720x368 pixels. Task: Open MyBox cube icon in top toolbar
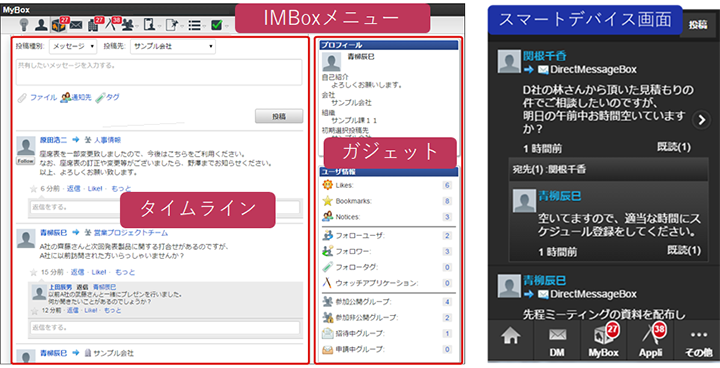click(59, 25)
